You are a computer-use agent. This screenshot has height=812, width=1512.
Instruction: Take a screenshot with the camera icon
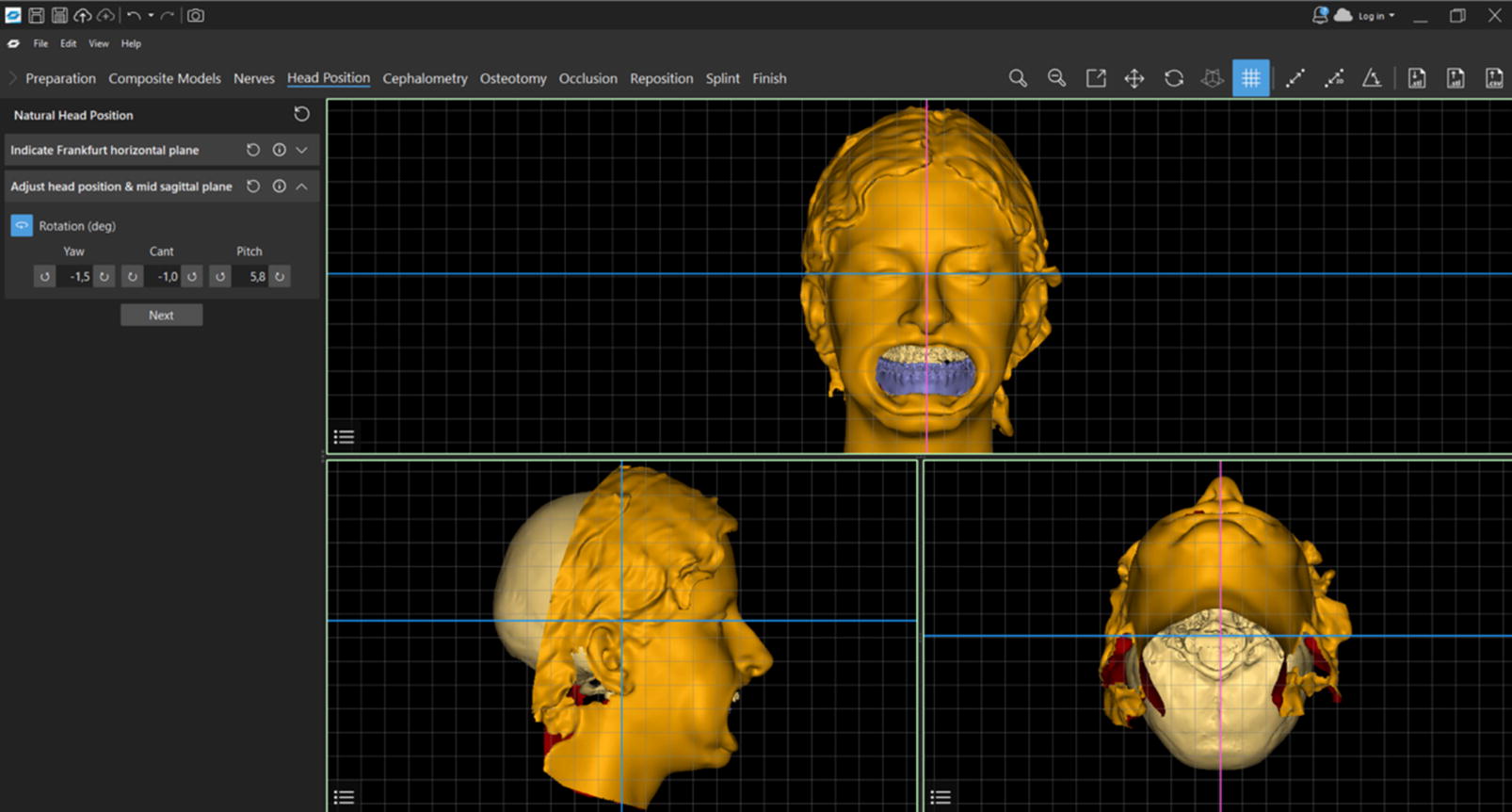195,15
